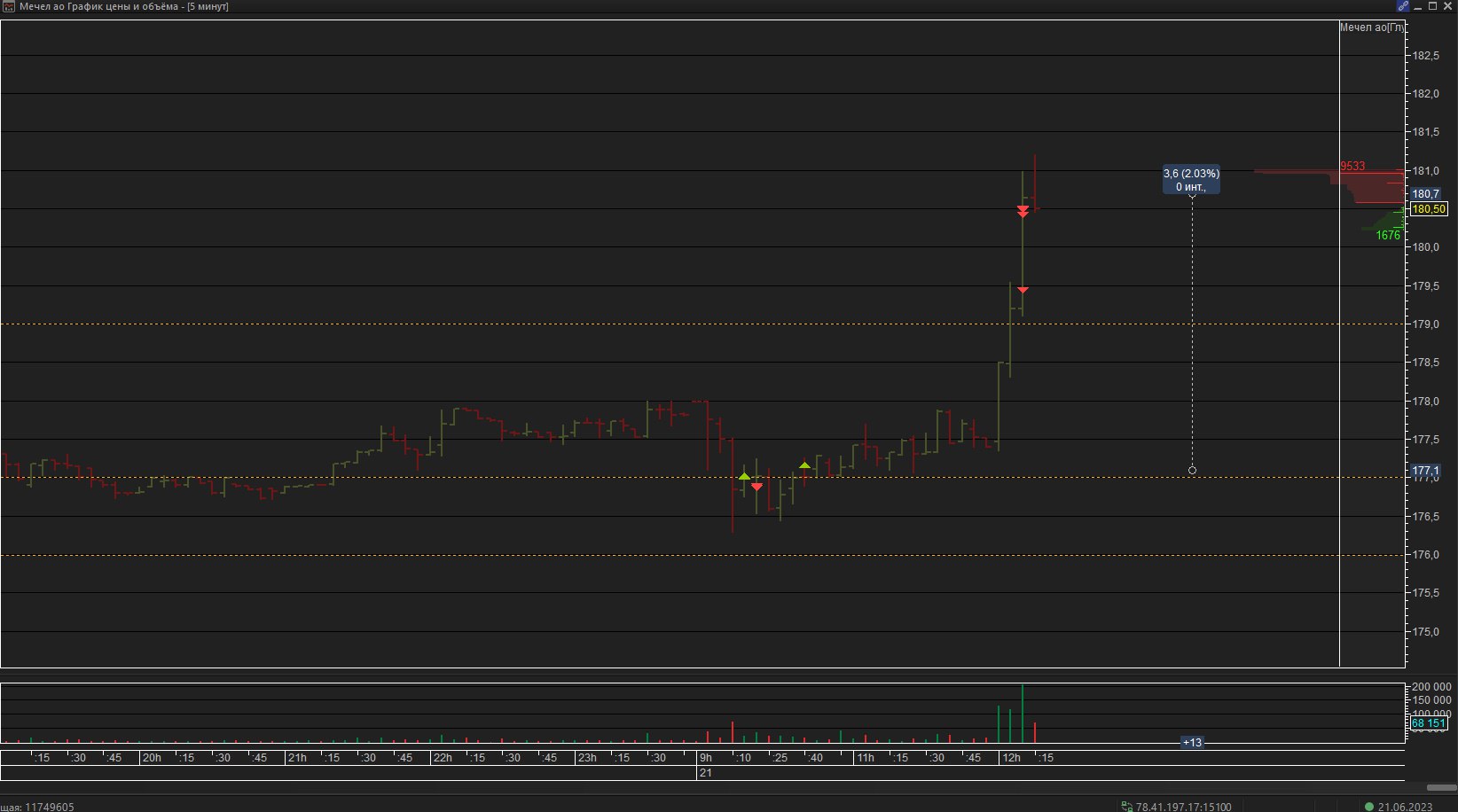
Task: Click the 180,7 crosshair price label
Action: (1426, 193)
